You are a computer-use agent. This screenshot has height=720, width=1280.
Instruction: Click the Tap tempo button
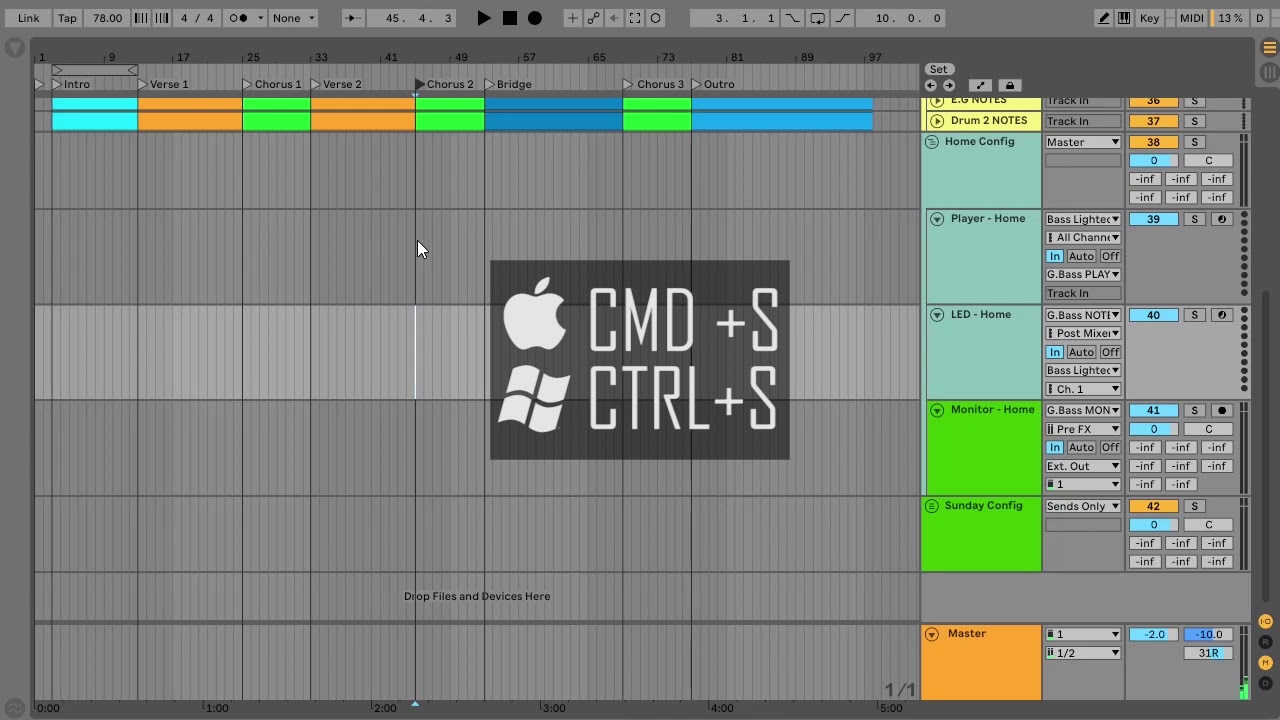point(67,18)
